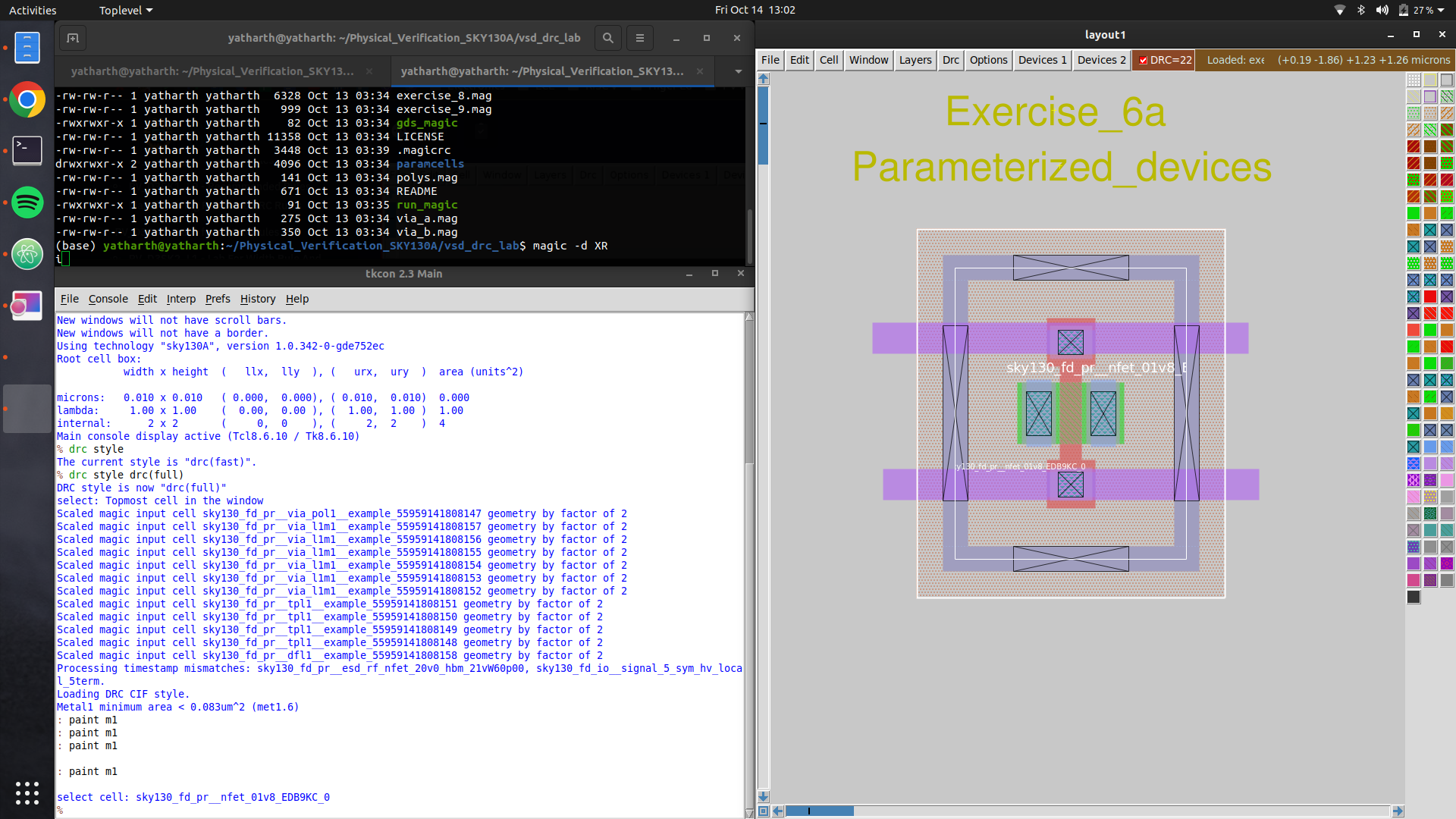Launch Google Chrome from the dock

(27, 99)
